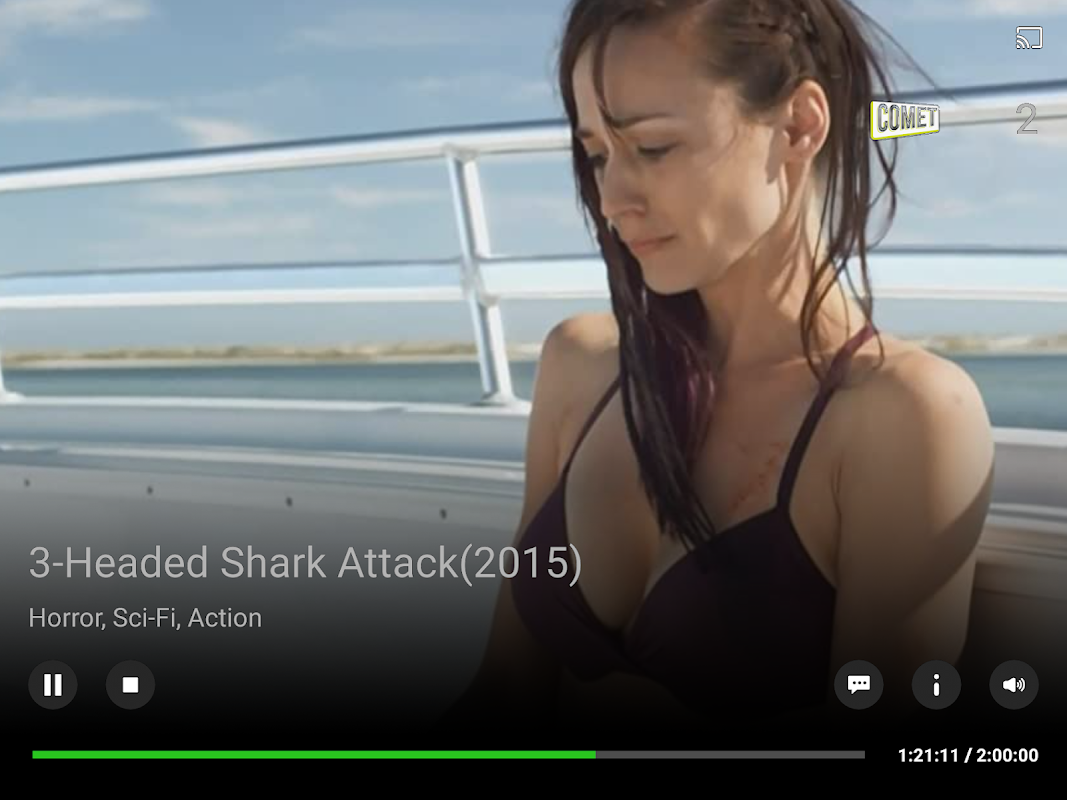Click the Horror genre label
This screenshot has width=1067, height=800.
(x=66, y=618)
